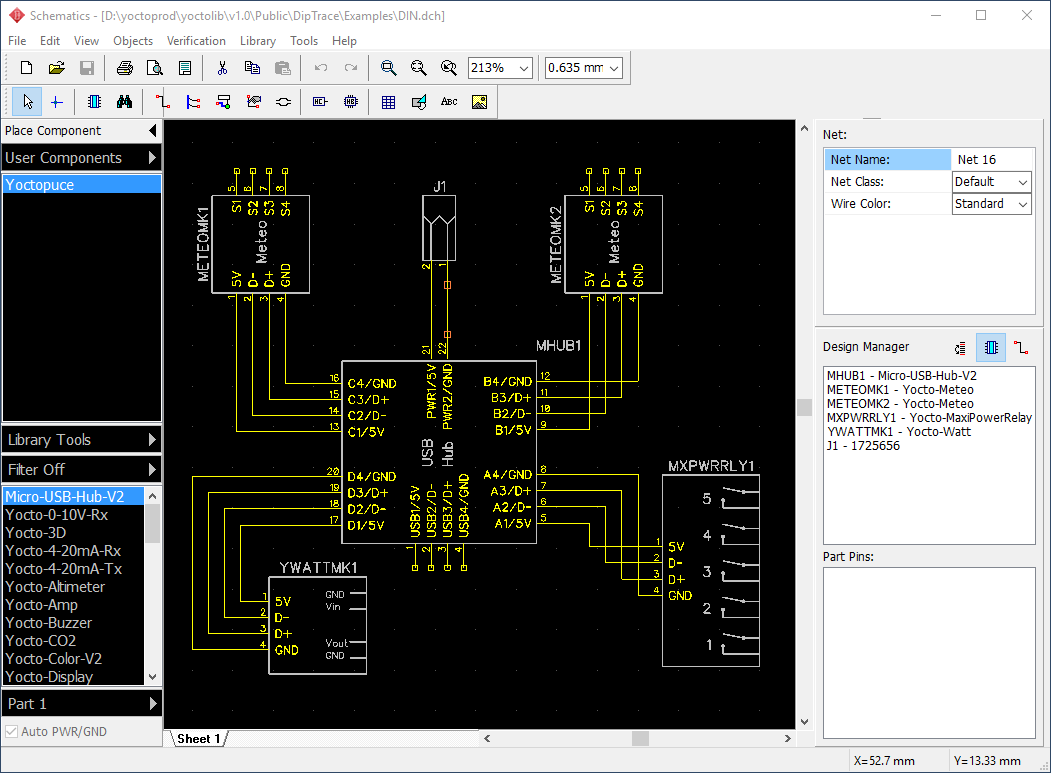
Task: Select METEOMK2 - Yocto-Meteo in Design Manager
Action: click(899, 404)
